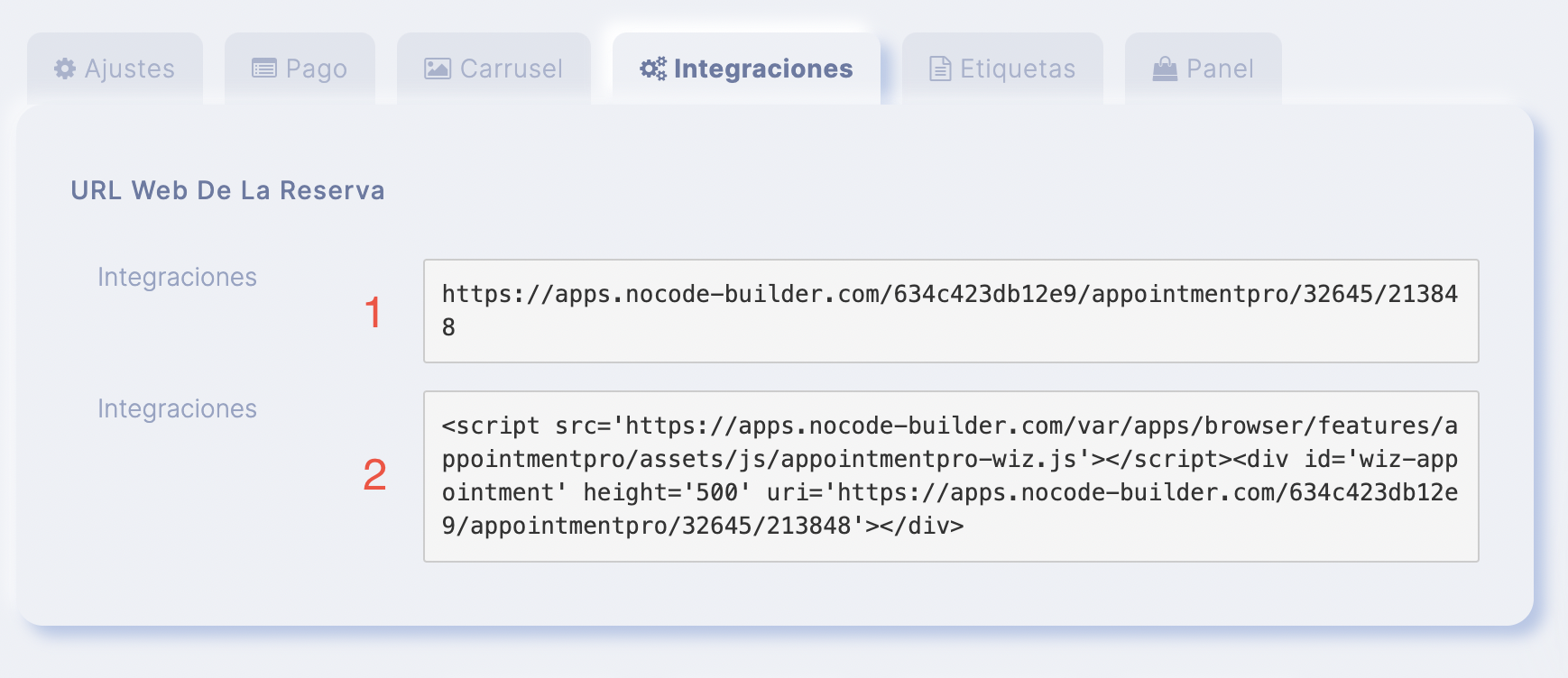Image resolution: width=1568 pixels, height=678 pixels.
Task: Click the document icon on Etiquetas tab
Action: pos(940,69)
